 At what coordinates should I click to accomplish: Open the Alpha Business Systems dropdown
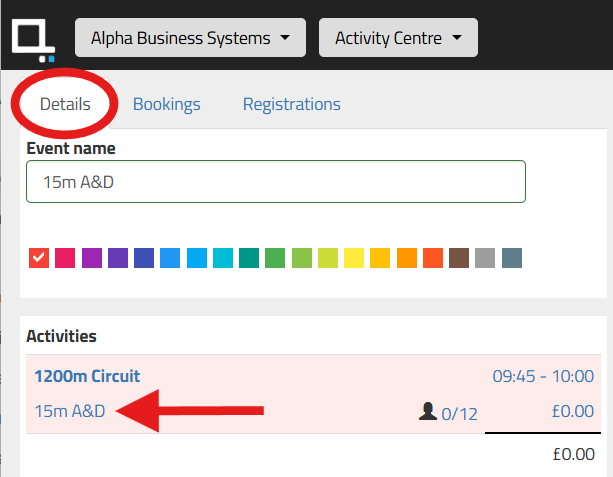pyautogui.click(x=190, y=38)
